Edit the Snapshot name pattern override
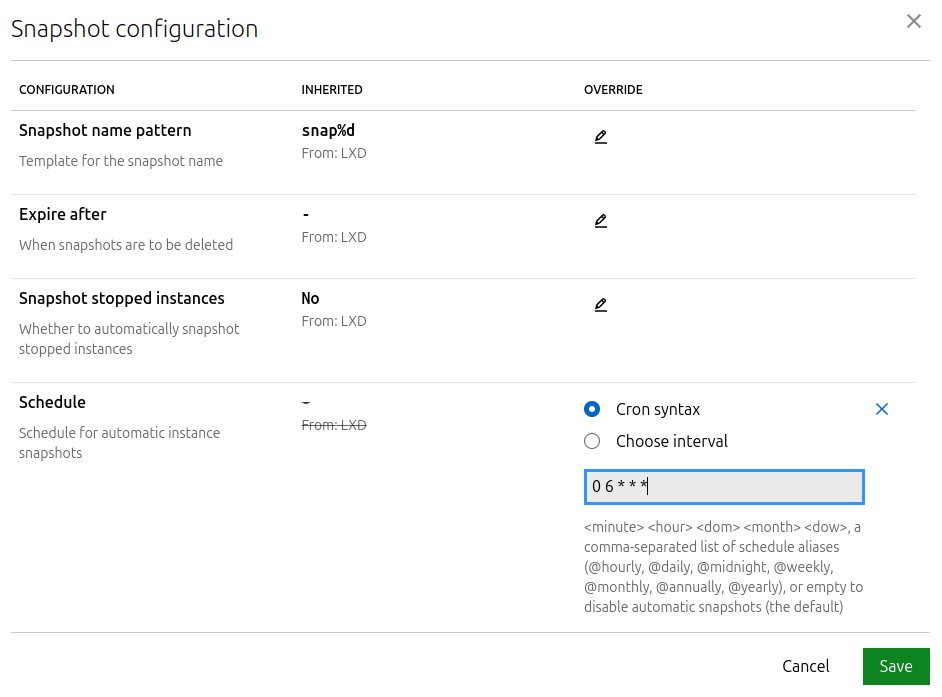Image resolution: width=942 pixels, height=697 pixels. [600, 137]
